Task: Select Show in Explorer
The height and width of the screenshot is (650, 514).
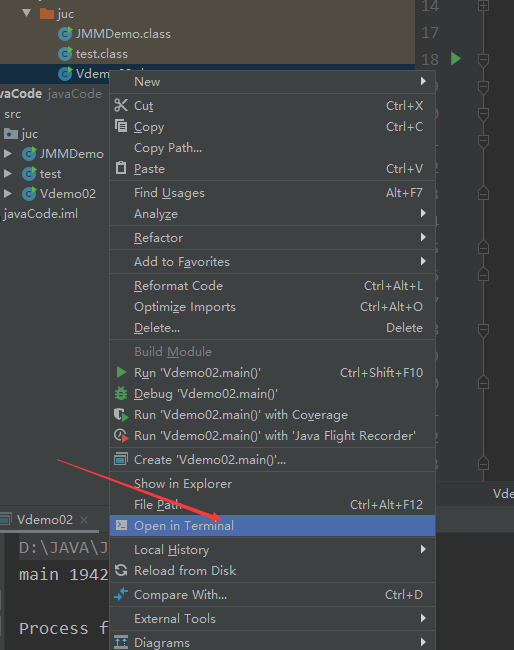Action: [272, 483]
